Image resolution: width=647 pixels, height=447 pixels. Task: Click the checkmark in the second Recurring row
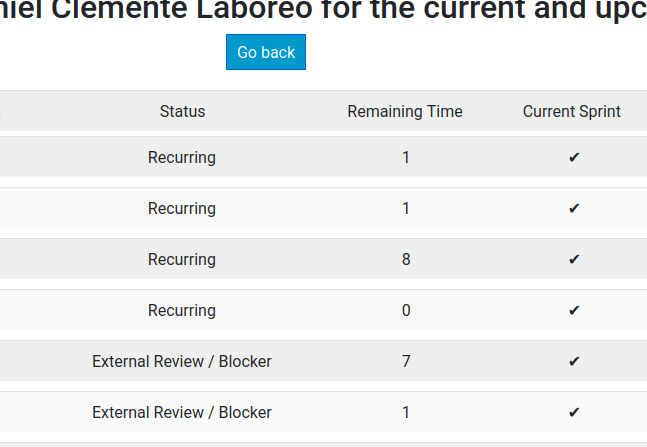point(574,208)
